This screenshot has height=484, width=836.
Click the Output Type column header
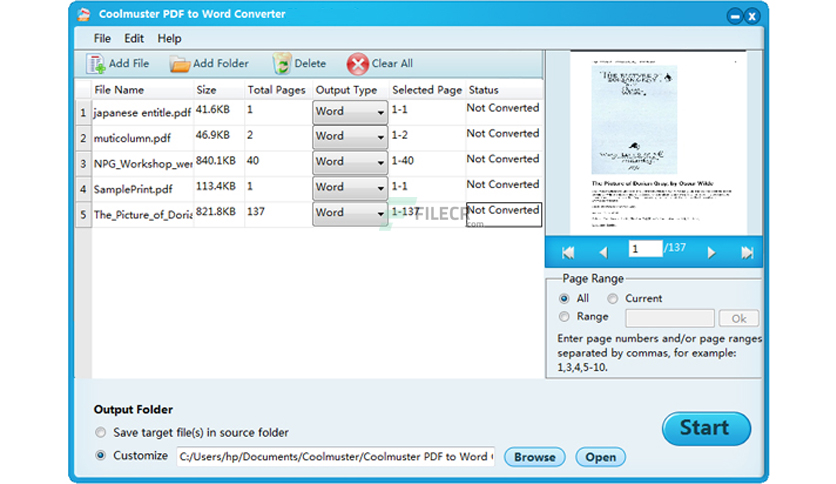click(346, 90)
